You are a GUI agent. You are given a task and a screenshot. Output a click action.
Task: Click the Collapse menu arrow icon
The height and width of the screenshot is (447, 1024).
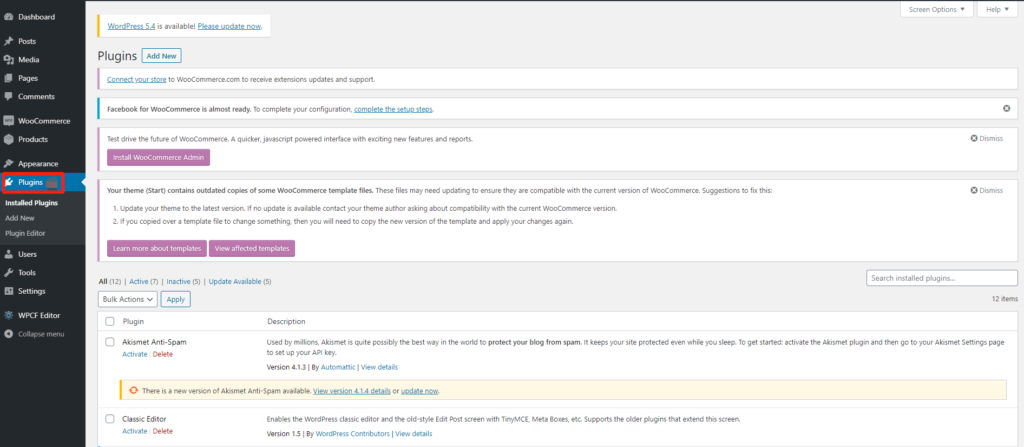8,334
